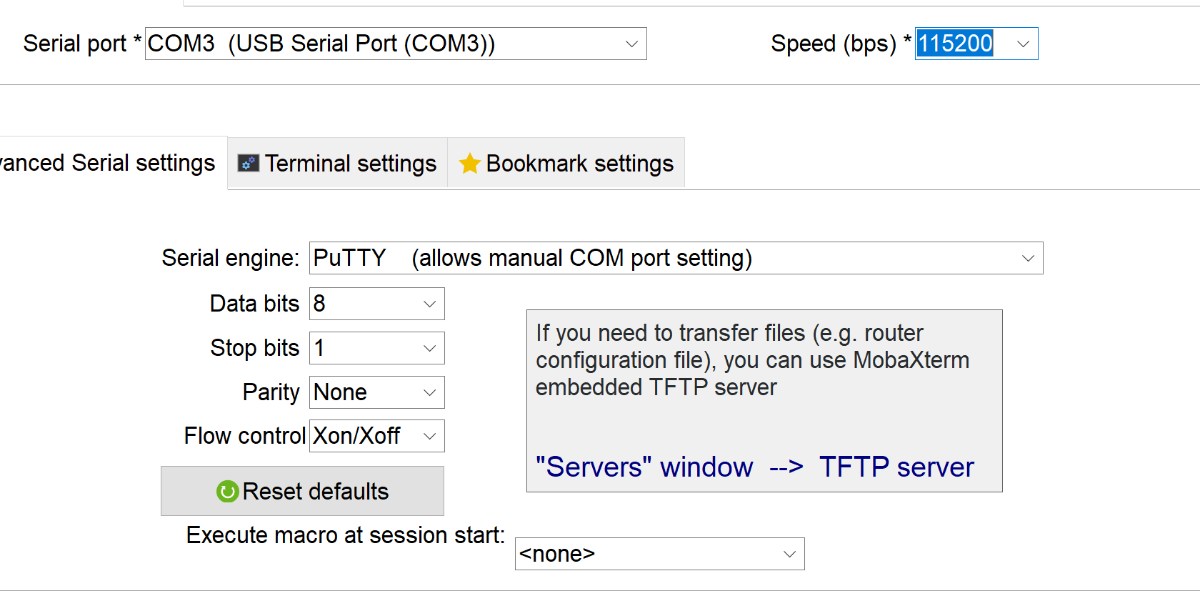The height and width of the screenshot is (611, 1200).
Task: Expand the Speed (bps) dropdown
Action: click(1023, 44)
